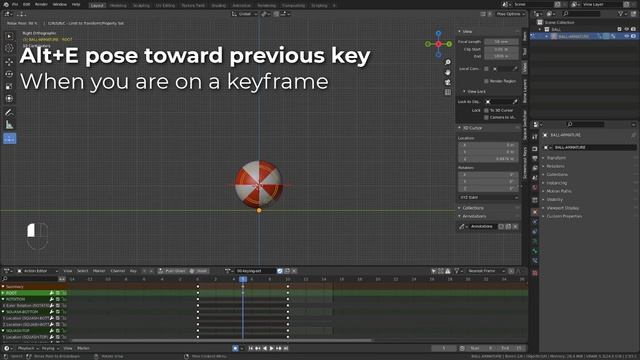The width and height of the screenshot is (640, 360).
Task: Toggle Local Camera checkbox
Action: (486, 69)
